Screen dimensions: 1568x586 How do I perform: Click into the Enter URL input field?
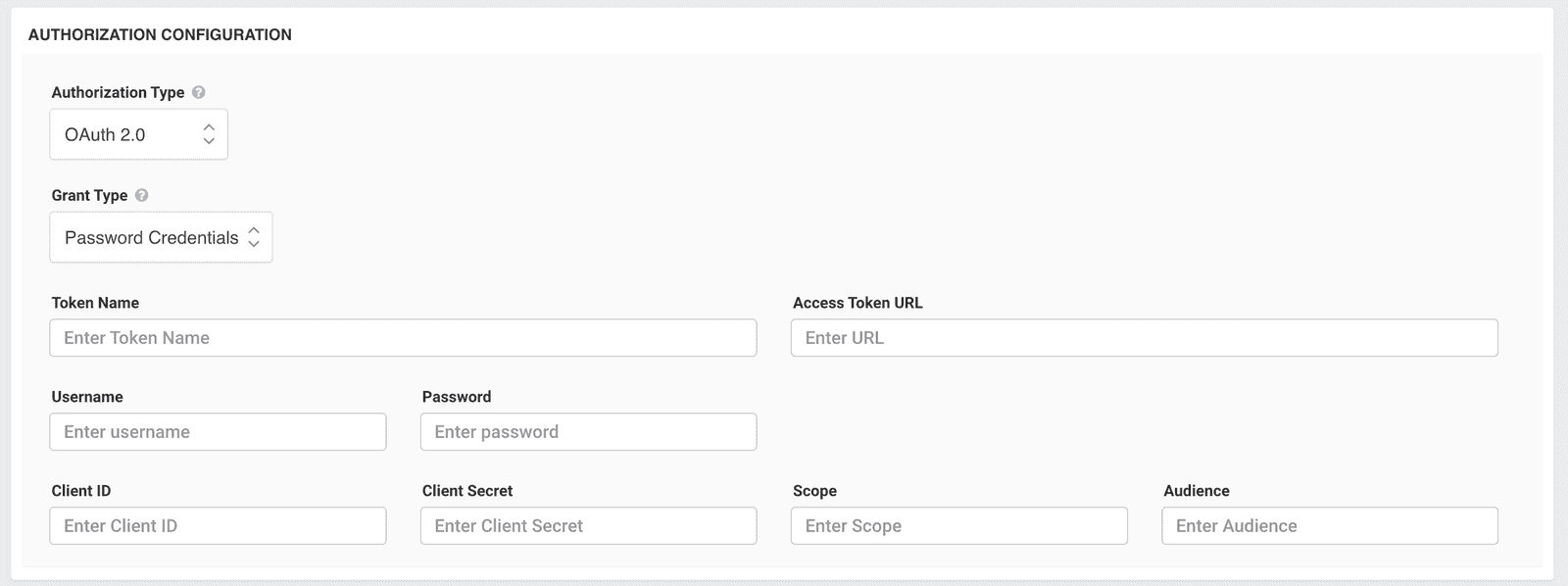coord(1144,338)
